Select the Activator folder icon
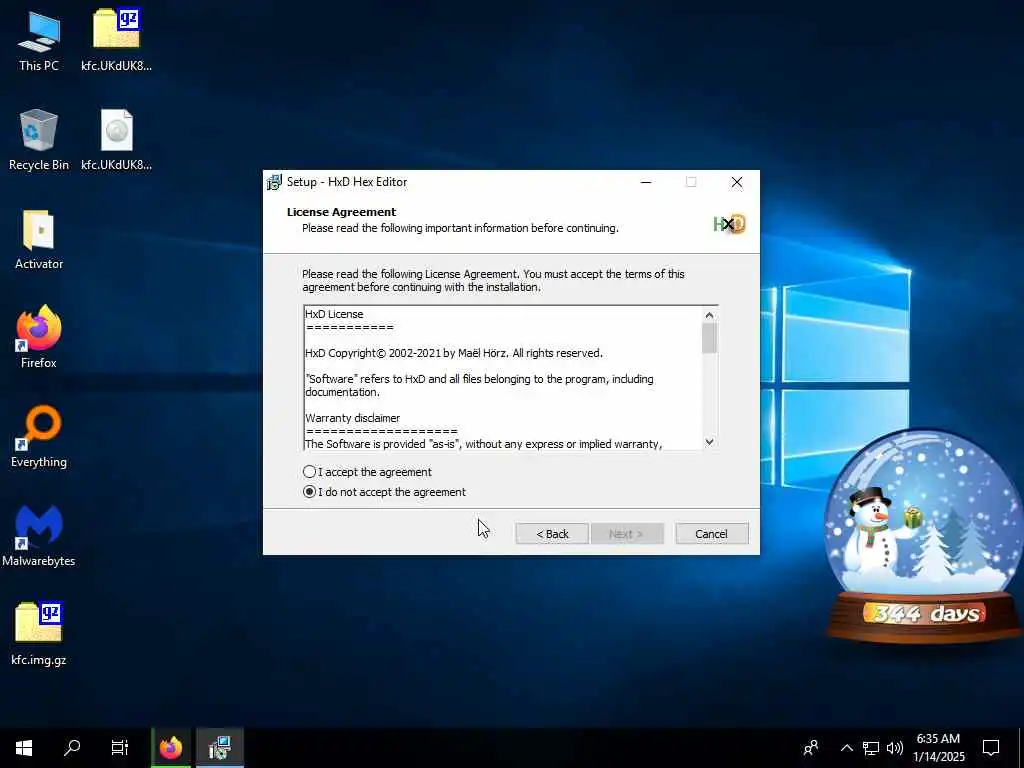1024x768 pixels. [x=39, y=239]
